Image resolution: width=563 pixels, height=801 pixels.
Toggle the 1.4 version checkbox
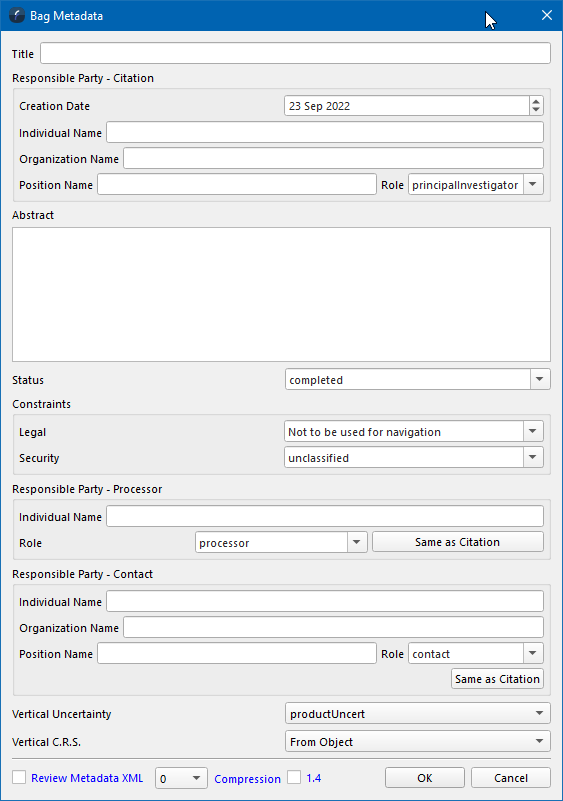pos(294,777)
